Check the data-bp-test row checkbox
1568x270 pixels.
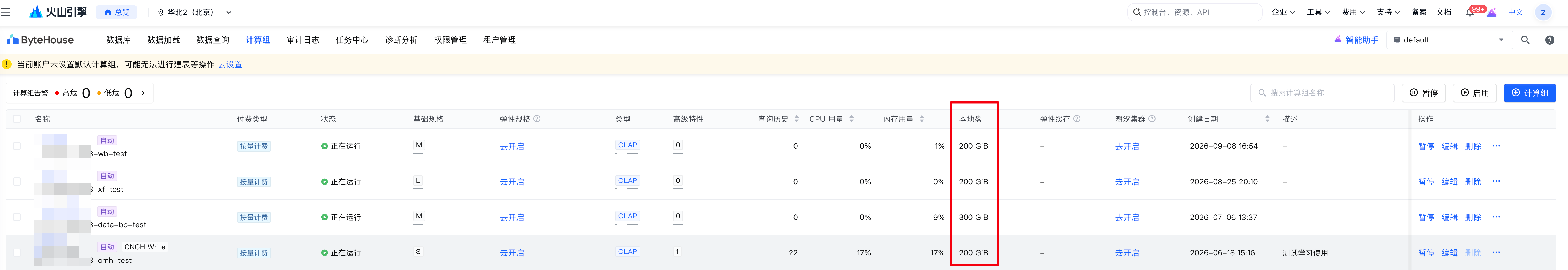[17, 217]
